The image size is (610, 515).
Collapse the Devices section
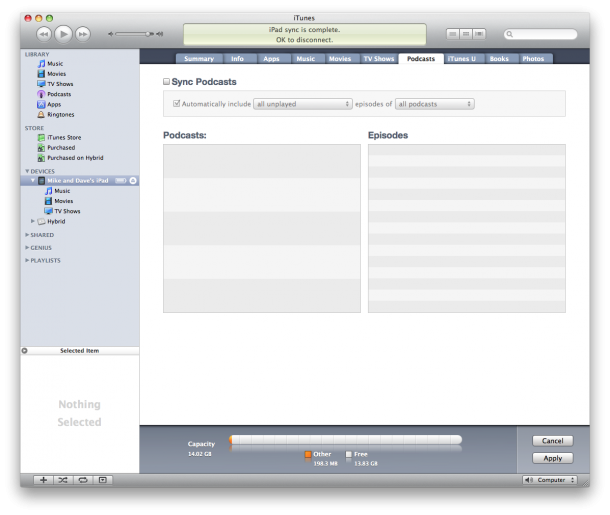pos(27,171)
